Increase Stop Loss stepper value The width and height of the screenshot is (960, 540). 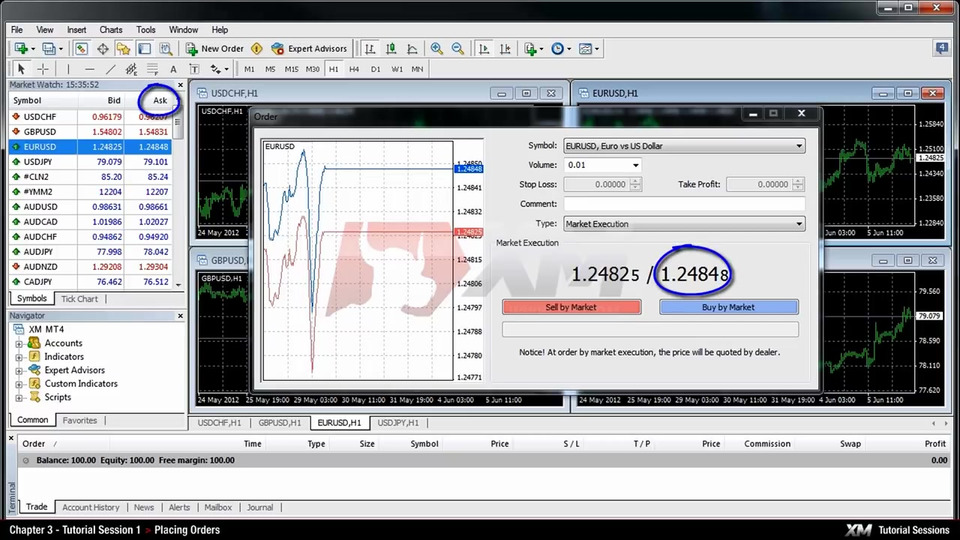(636, 181)
